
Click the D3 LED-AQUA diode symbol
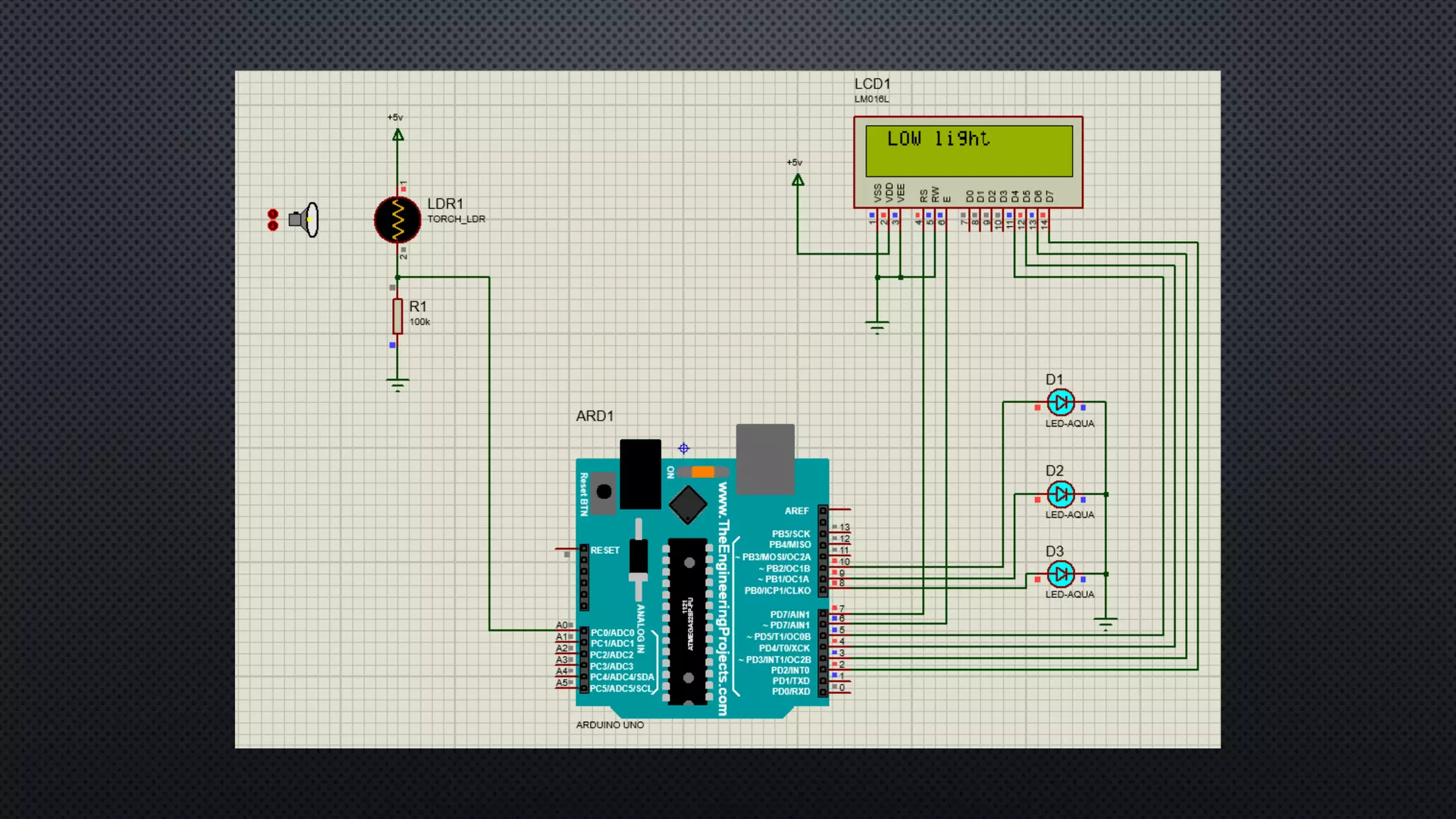(x=1061, y=574)
